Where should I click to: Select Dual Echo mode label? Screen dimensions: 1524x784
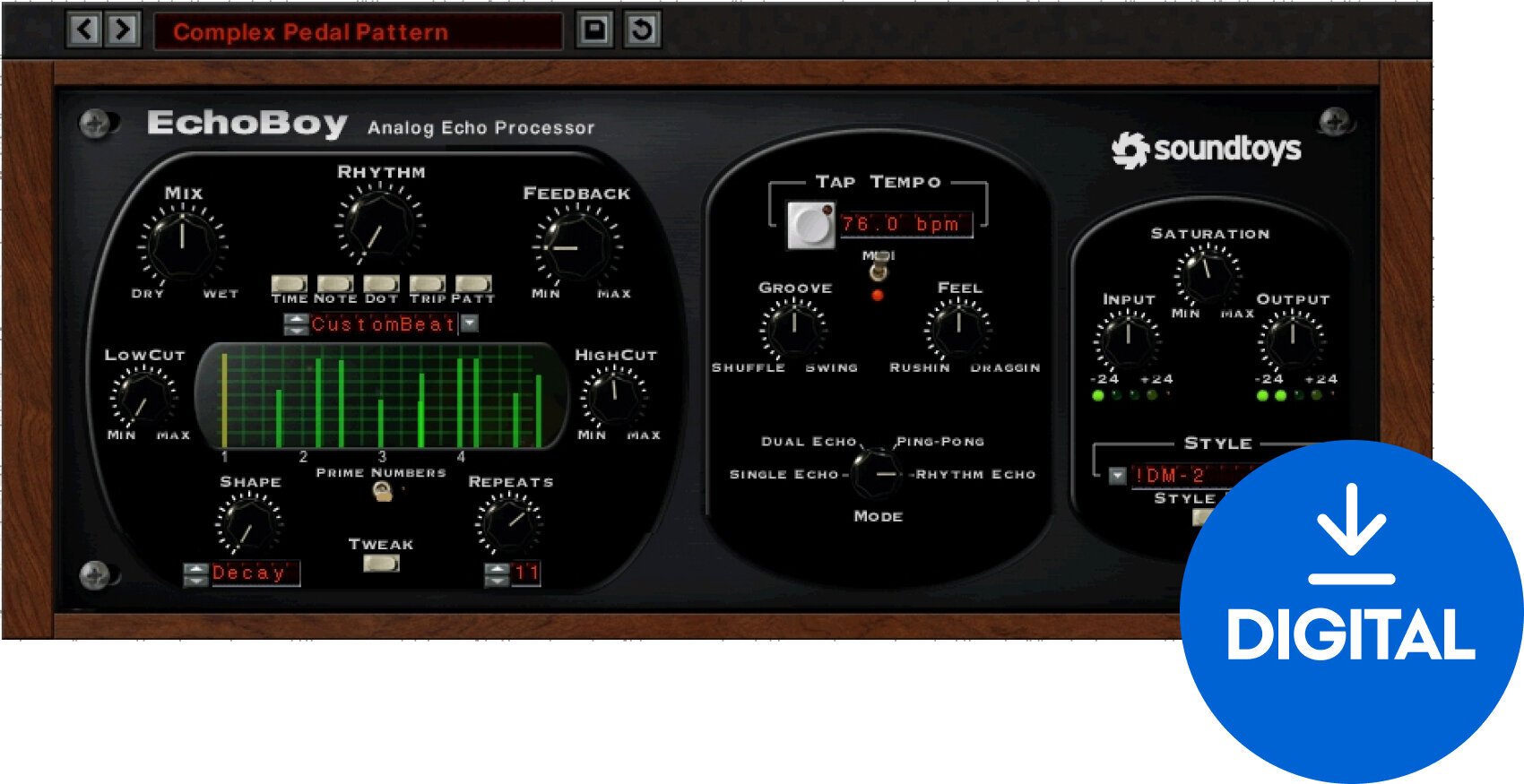tap(809, 442)
